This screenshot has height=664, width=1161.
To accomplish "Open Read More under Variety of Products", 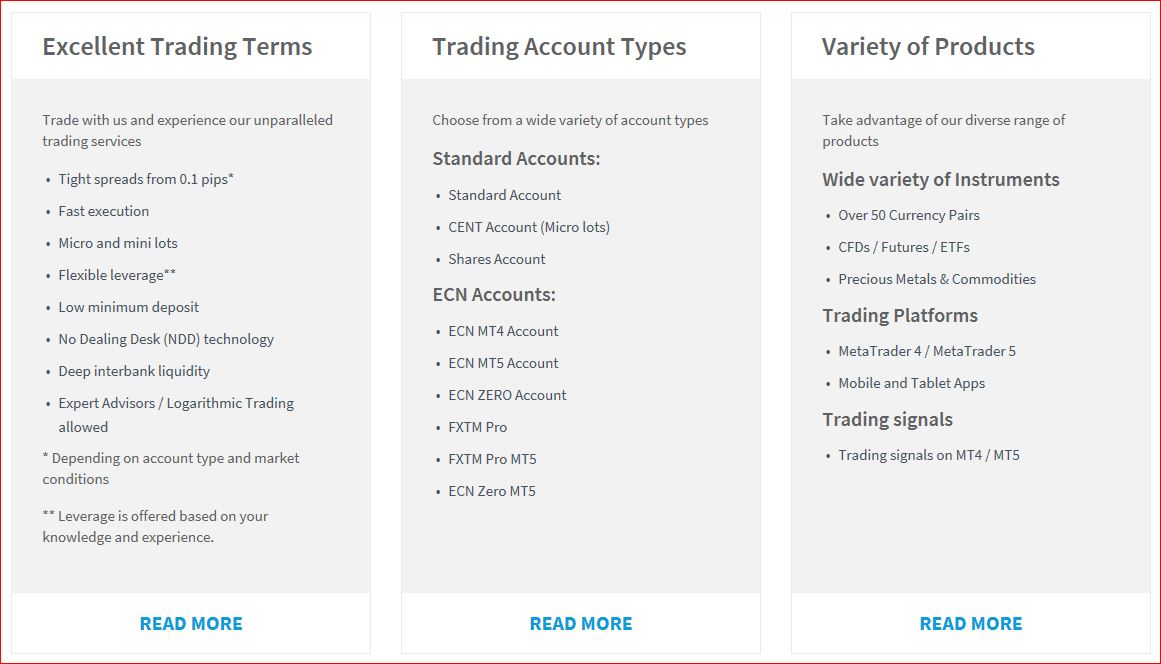I will (x=971, y=624).
